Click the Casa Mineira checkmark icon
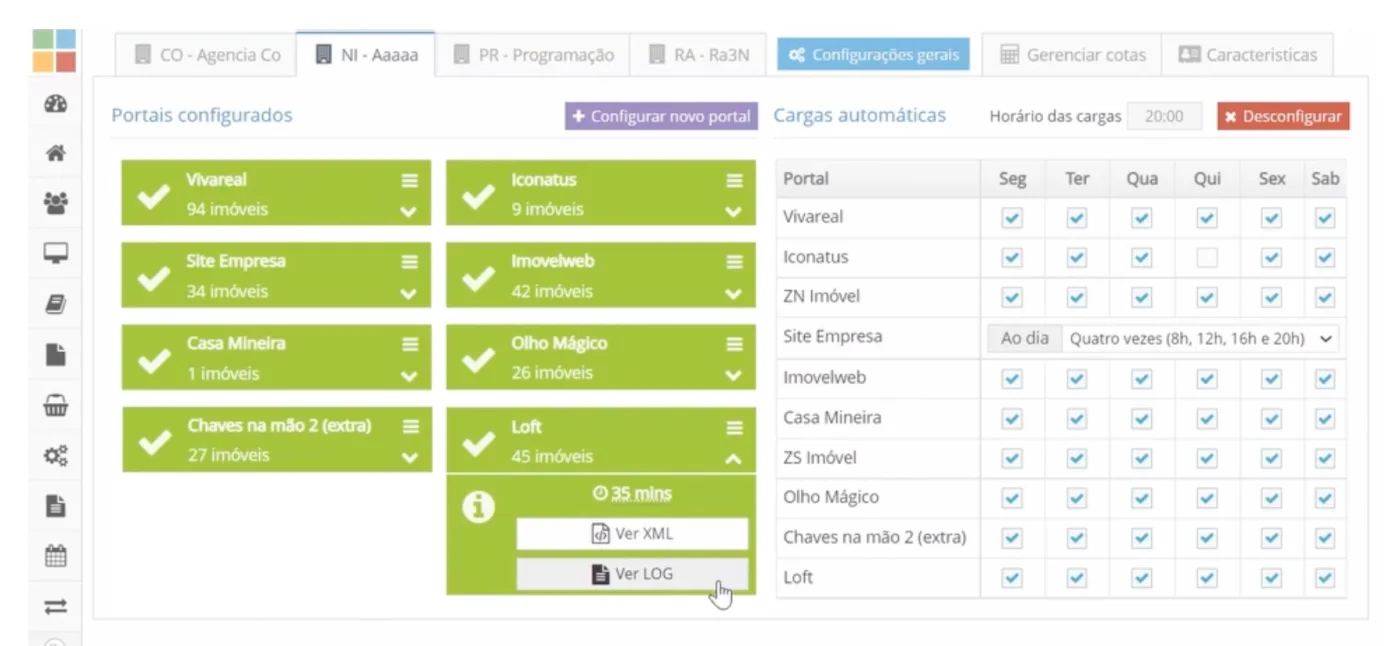 pos(153,359)
